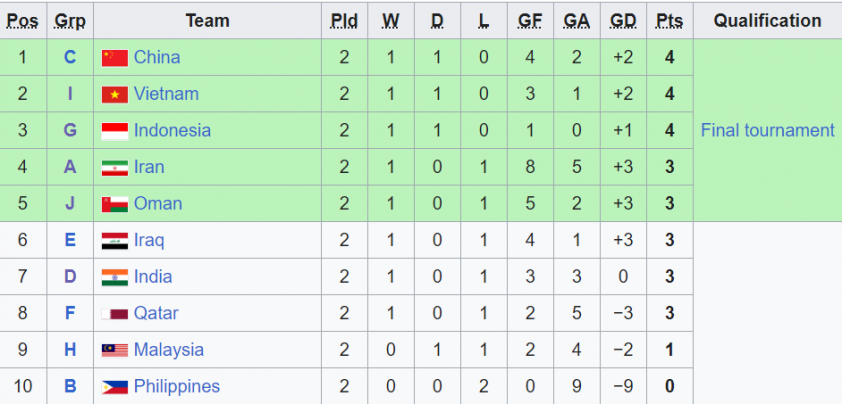Image resolution: width=842 pixels, height=404 pixels.
Task: Click the Philippines flag icon
Action: [x=115, y=387]
